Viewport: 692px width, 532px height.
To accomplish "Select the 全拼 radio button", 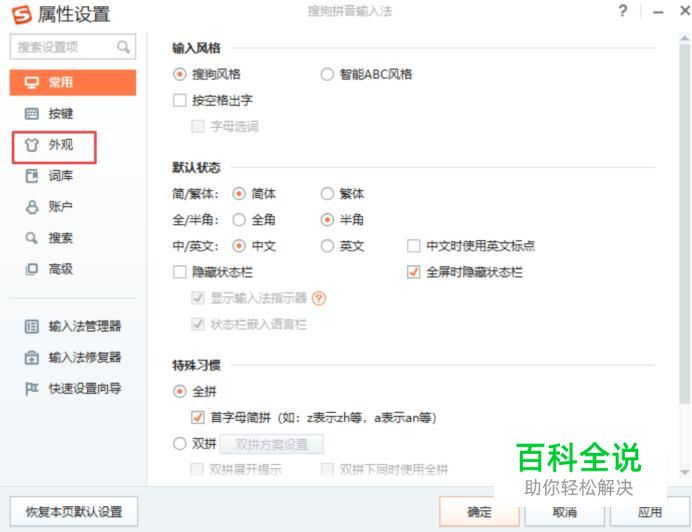I will point(180,391).
